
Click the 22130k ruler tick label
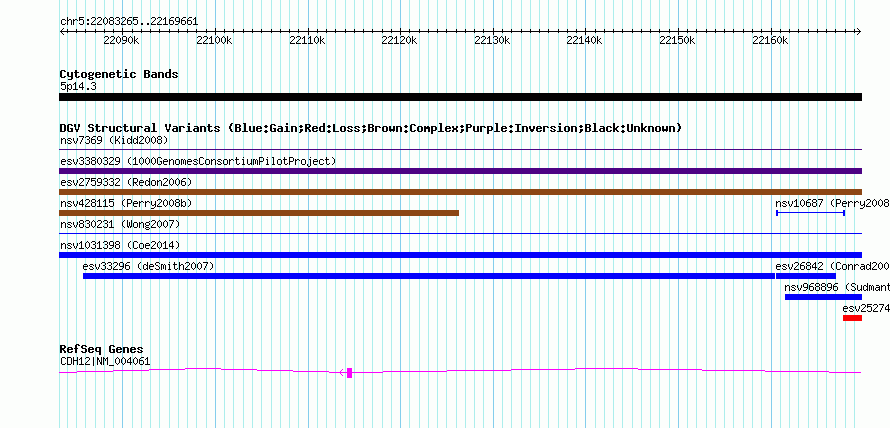tap(492, 41)
